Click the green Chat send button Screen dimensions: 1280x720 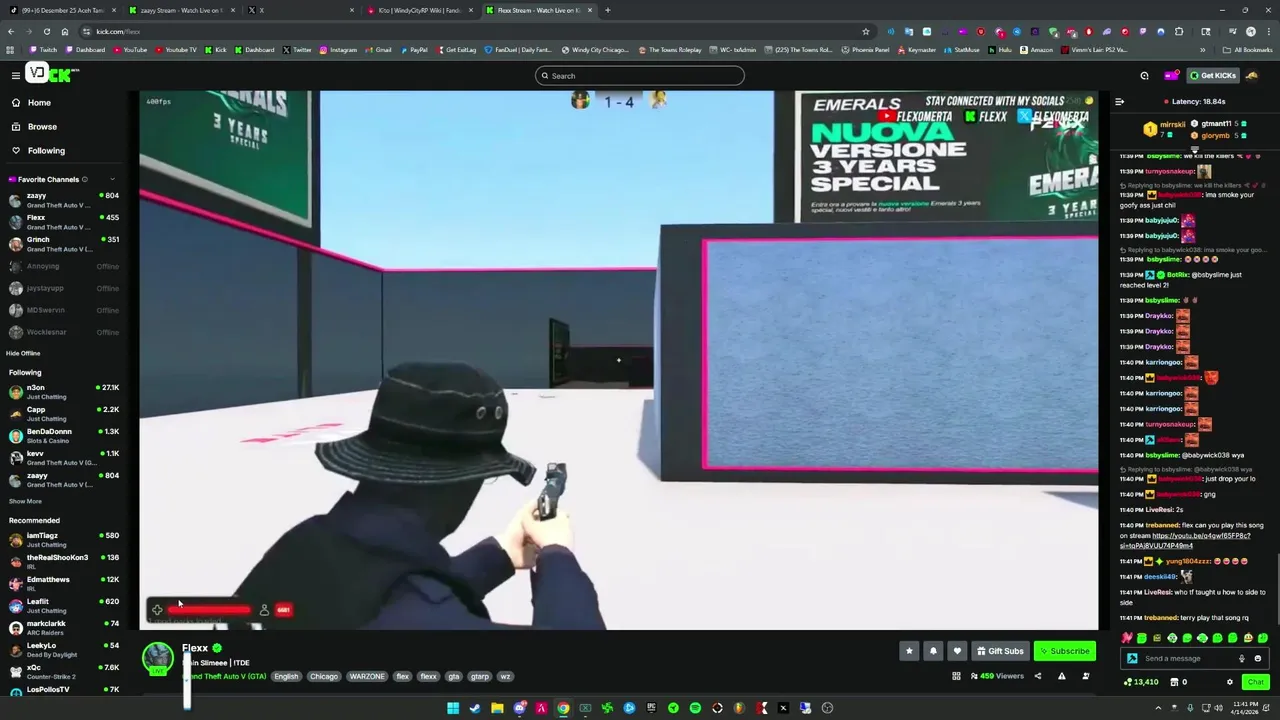coord(1255,682)
